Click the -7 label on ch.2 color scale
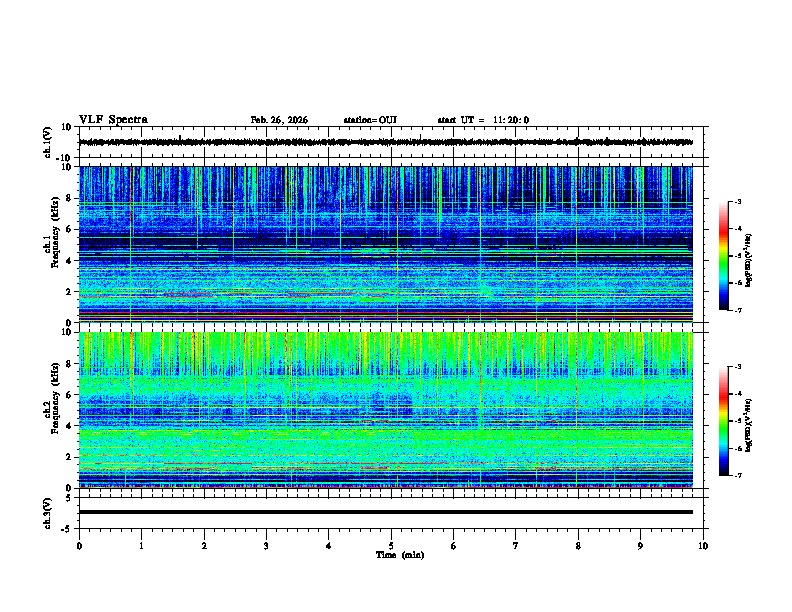 point(737,475)
